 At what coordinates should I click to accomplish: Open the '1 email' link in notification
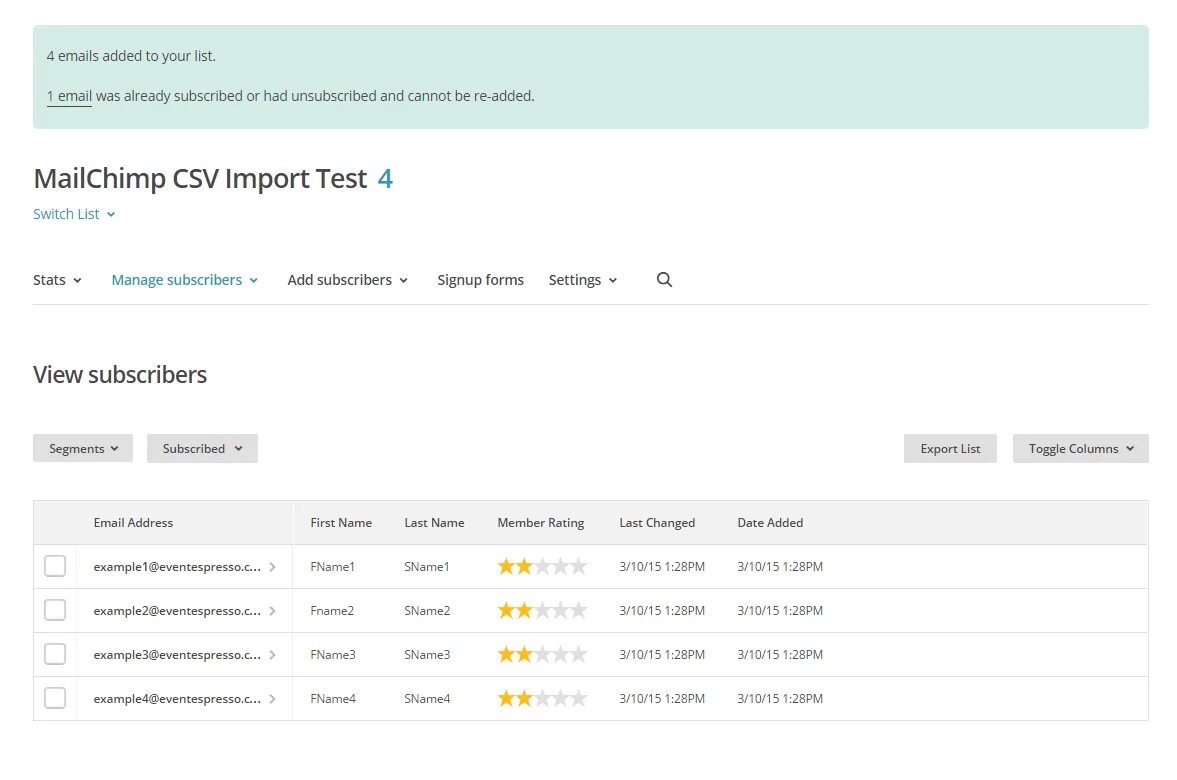(x=69, y=96)
